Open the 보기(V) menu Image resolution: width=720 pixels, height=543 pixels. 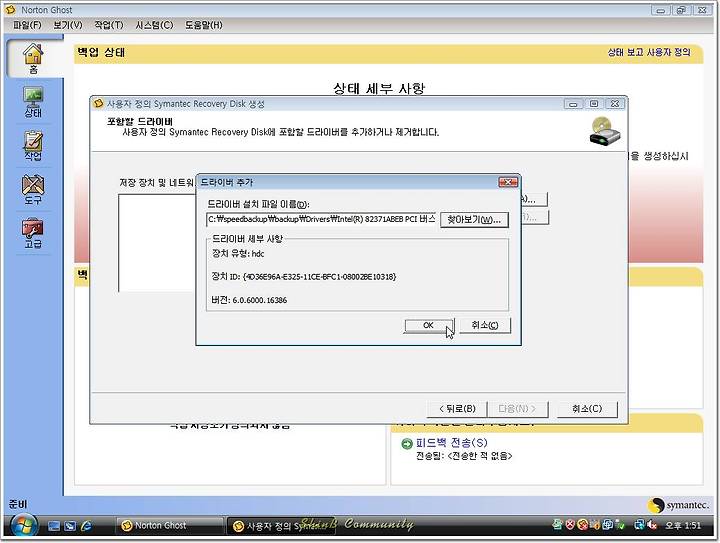[x=68, y=25]
